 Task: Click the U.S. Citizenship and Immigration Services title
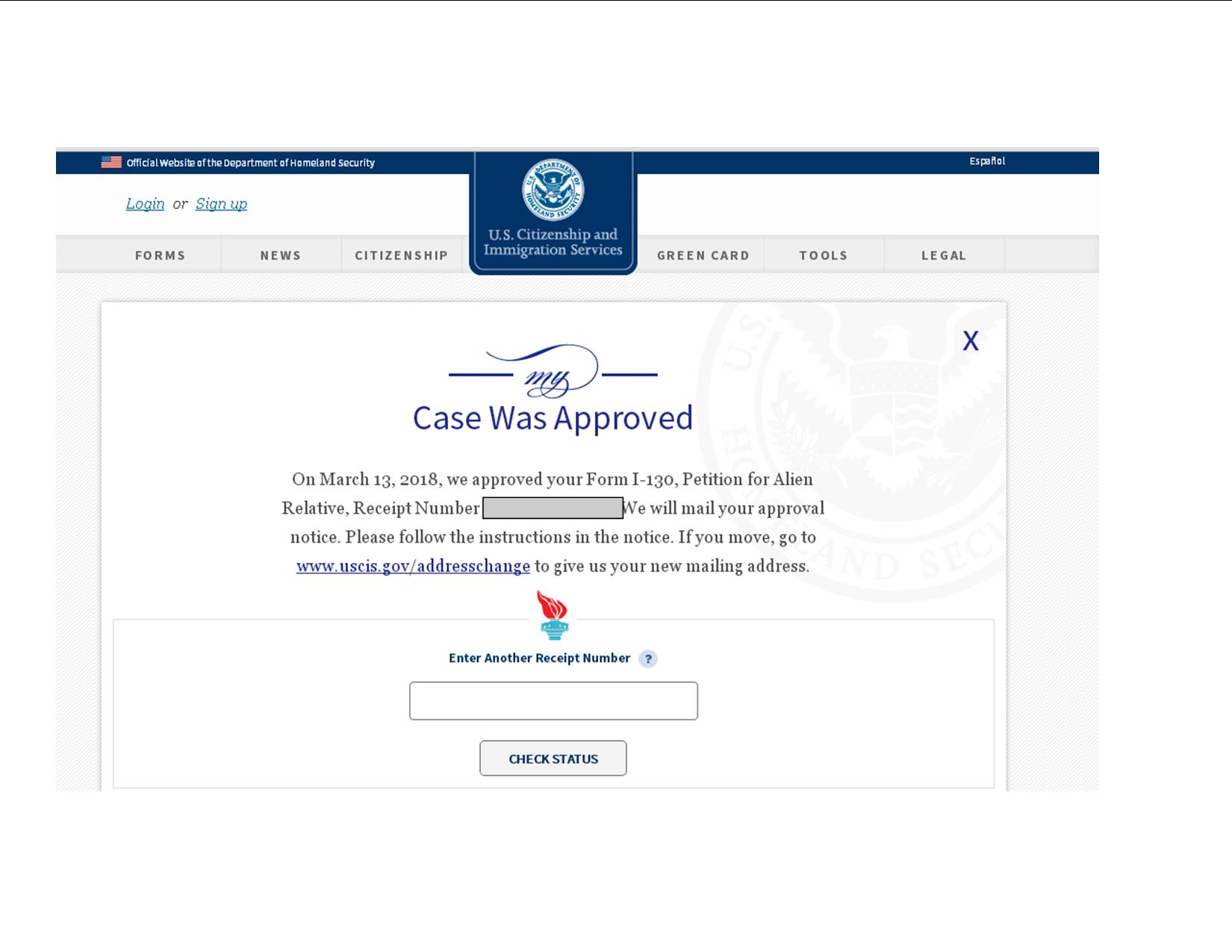click(553, 242)
